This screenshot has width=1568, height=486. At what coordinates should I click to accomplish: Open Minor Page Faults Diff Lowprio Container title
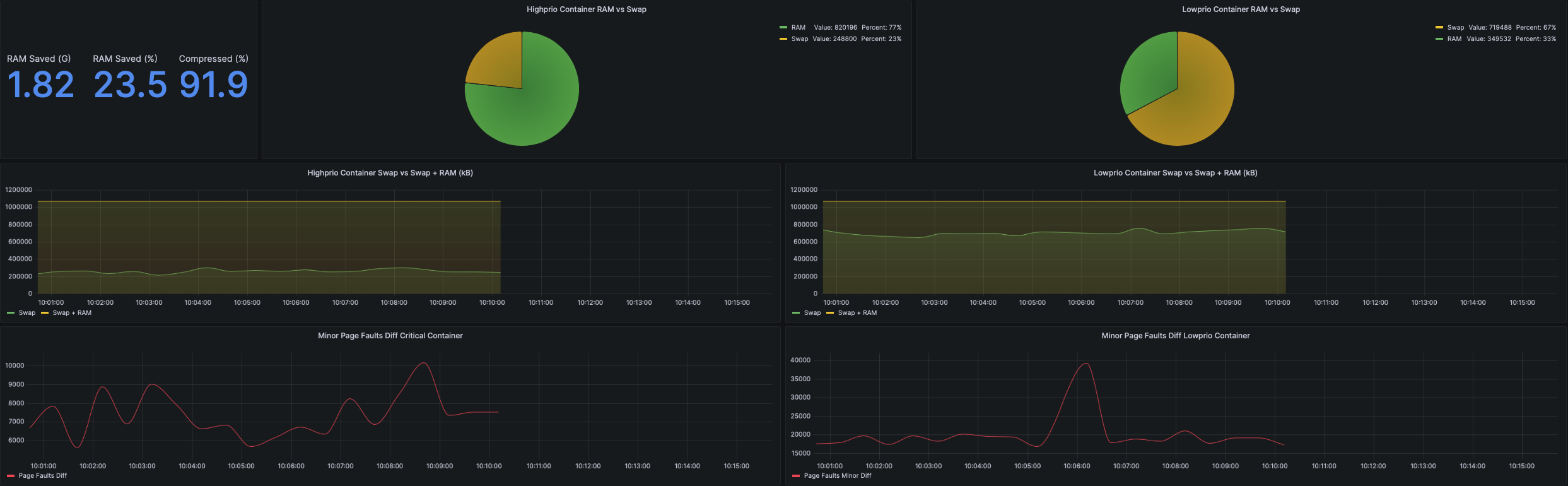point(1175,336)
